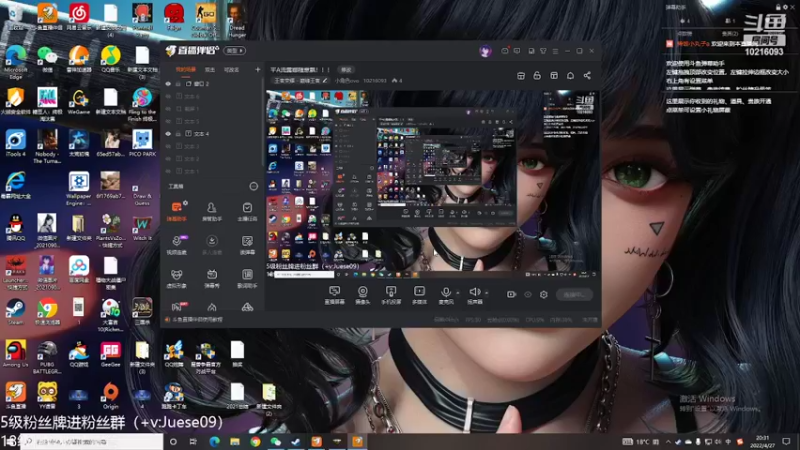Show the 文本 3 source with eye icon

[168, 146]
